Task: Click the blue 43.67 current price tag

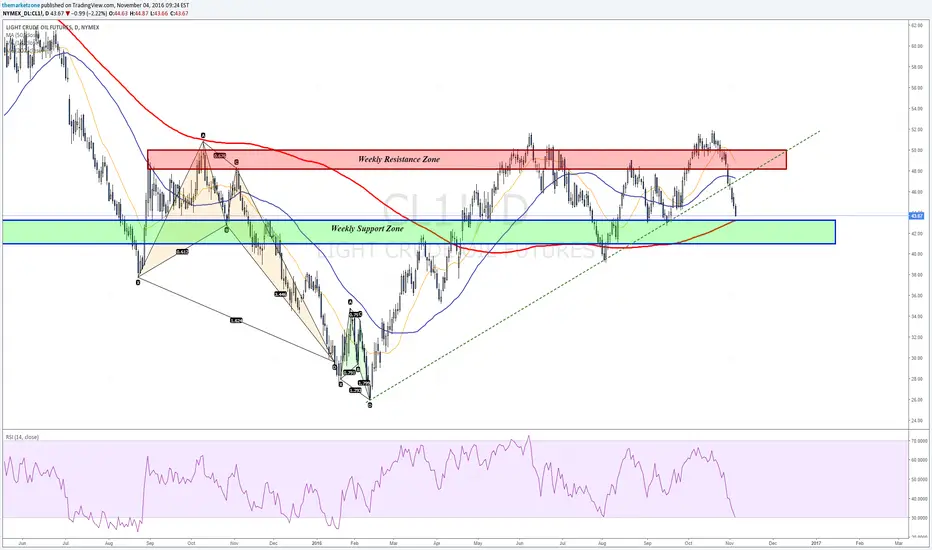Action: (917, 216)
